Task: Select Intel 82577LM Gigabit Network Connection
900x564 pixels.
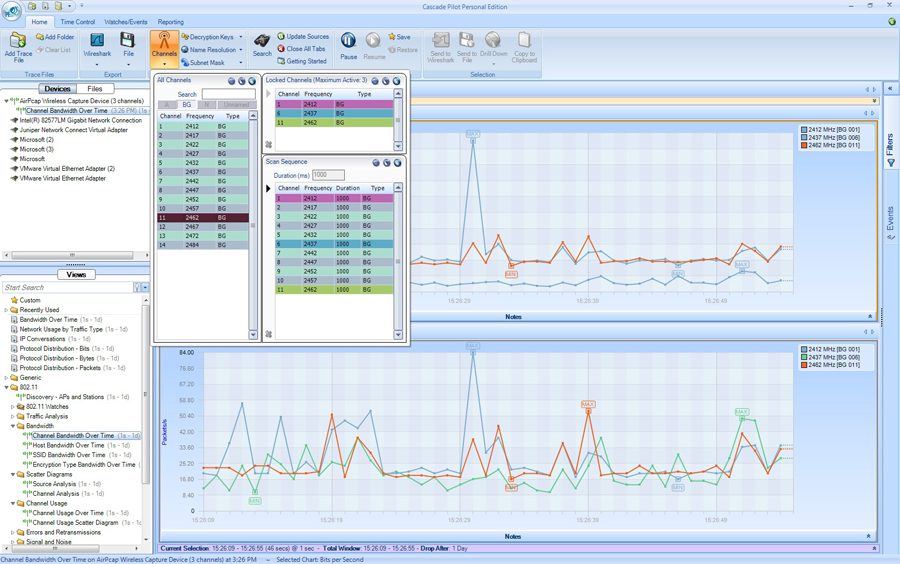Action: [x=80, y=120]
